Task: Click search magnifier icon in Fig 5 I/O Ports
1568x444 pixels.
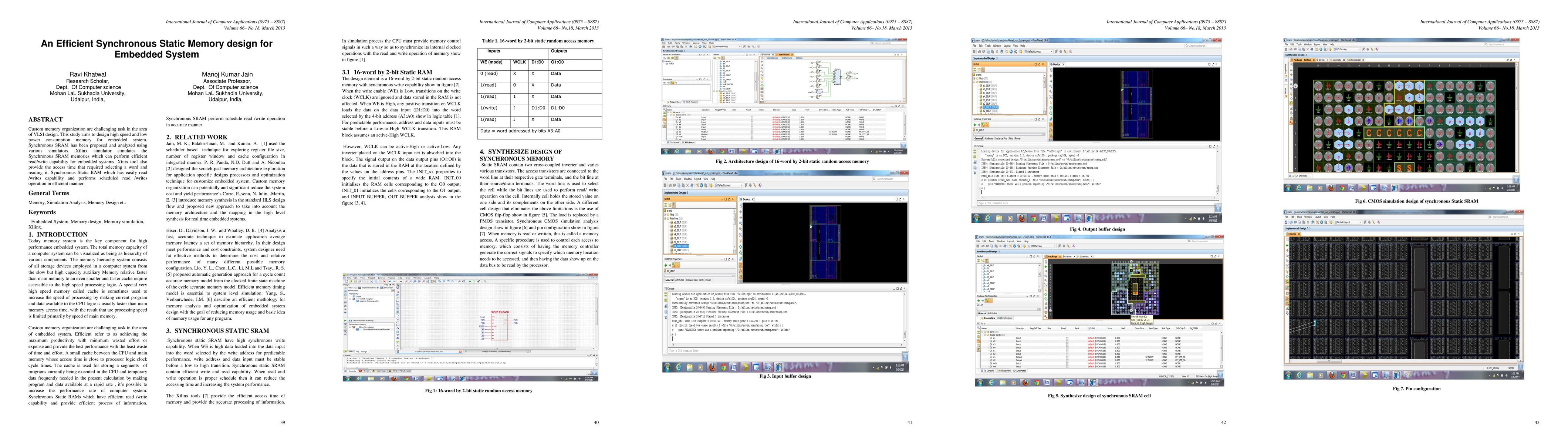Action: 978,328
